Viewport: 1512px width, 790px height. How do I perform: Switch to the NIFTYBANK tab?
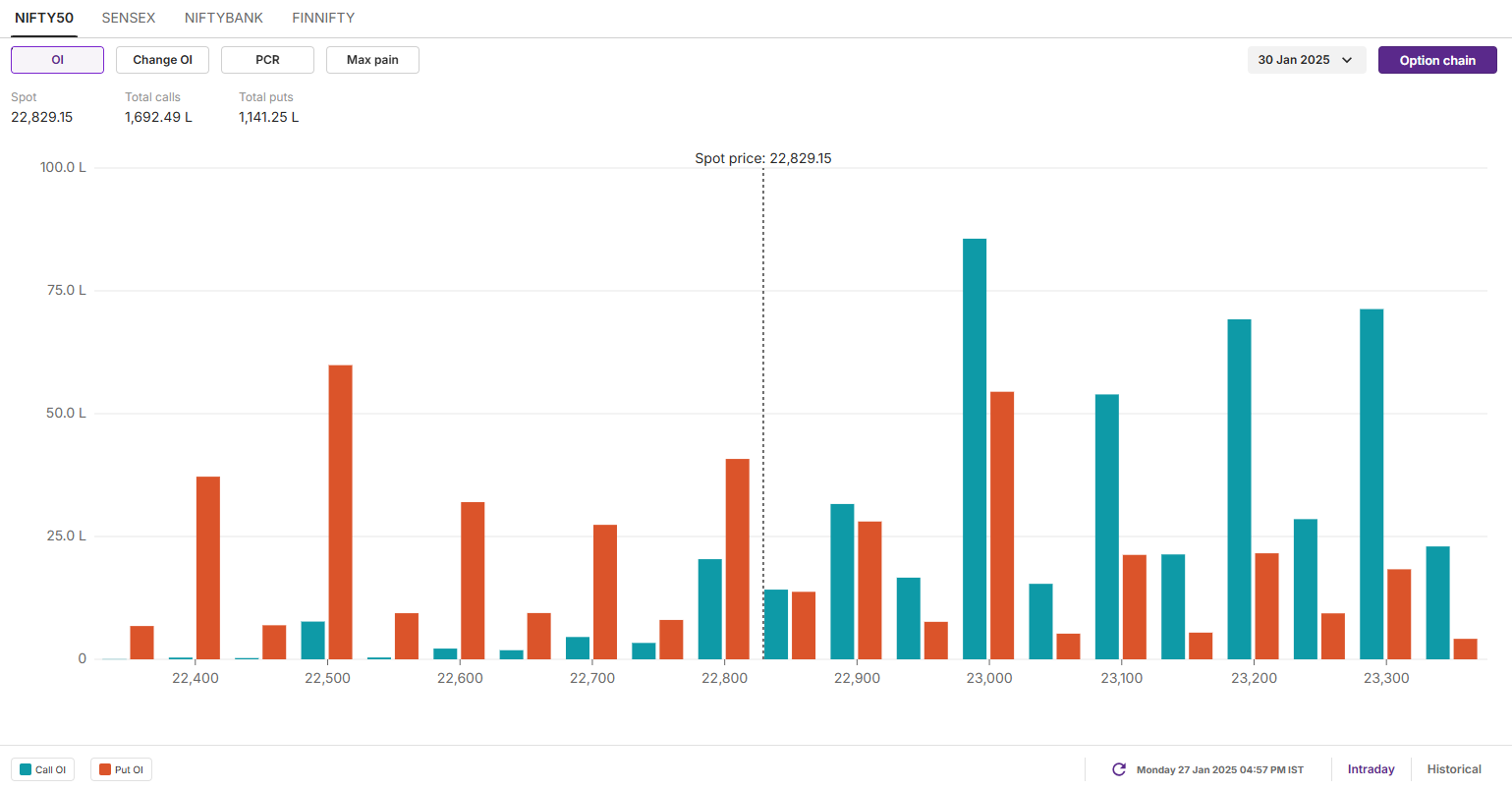point(224,18)
